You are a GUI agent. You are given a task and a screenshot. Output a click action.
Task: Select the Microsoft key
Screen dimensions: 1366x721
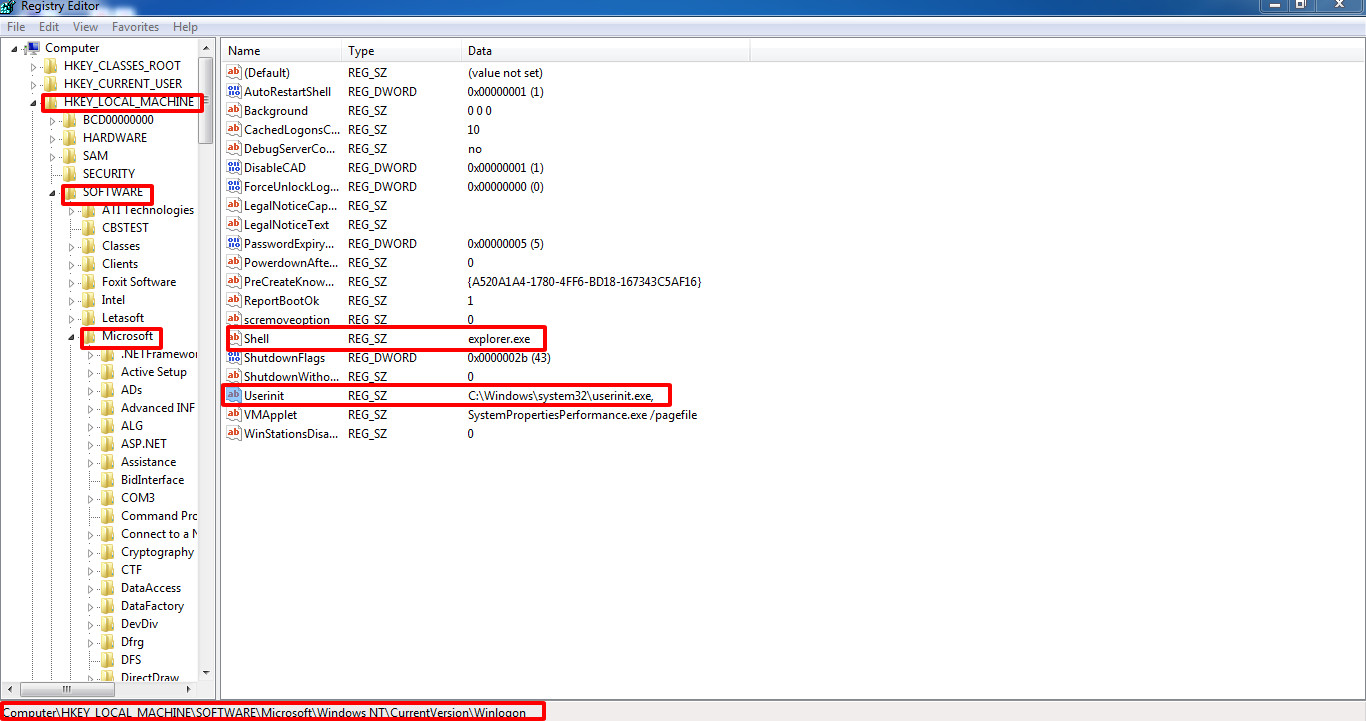coord(128,336)
